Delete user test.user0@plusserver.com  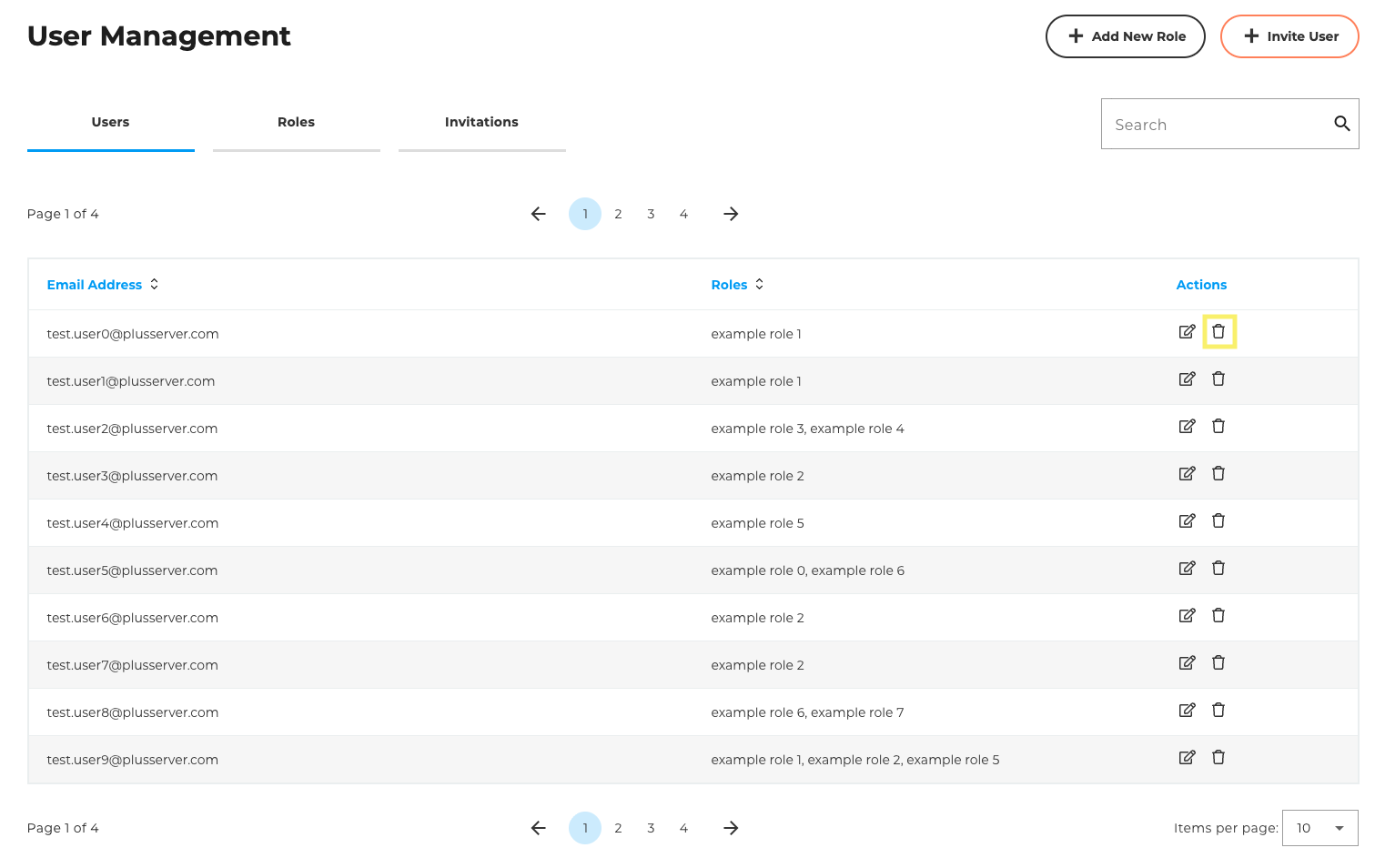(x=1218, y=332)
